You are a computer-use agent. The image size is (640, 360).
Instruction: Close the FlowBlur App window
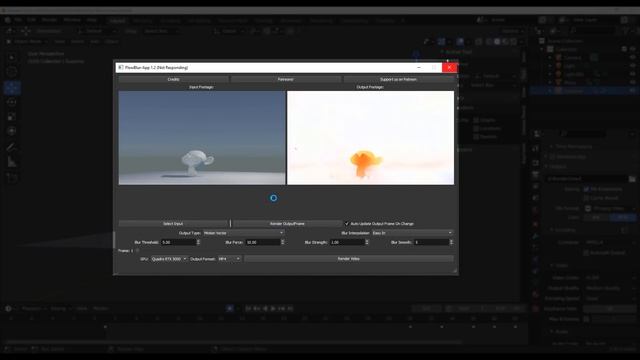coord(449,67)
